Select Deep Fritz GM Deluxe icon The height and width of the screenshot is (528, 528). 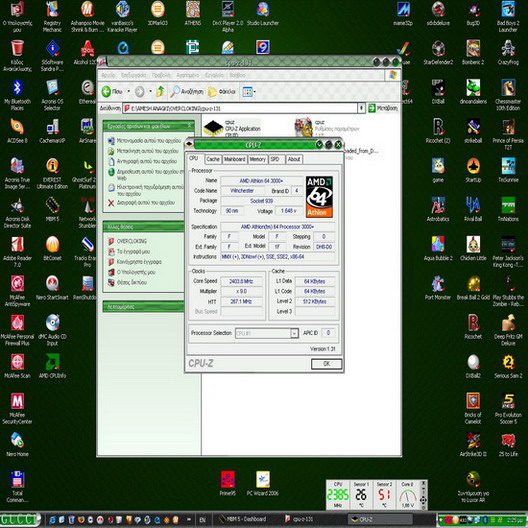coord(508,330)
